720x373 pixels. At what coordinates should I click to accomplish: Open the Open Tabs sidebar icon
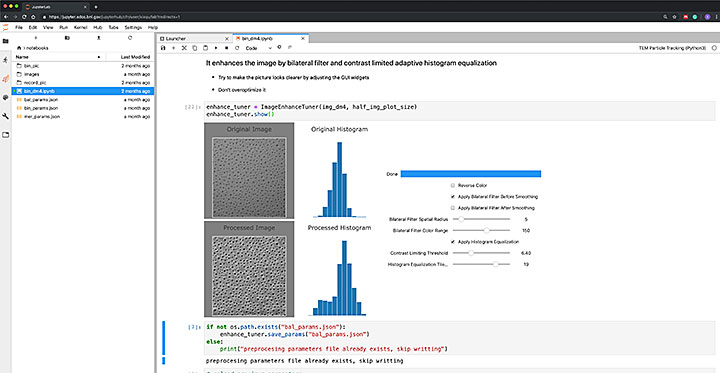click(6, 135)
